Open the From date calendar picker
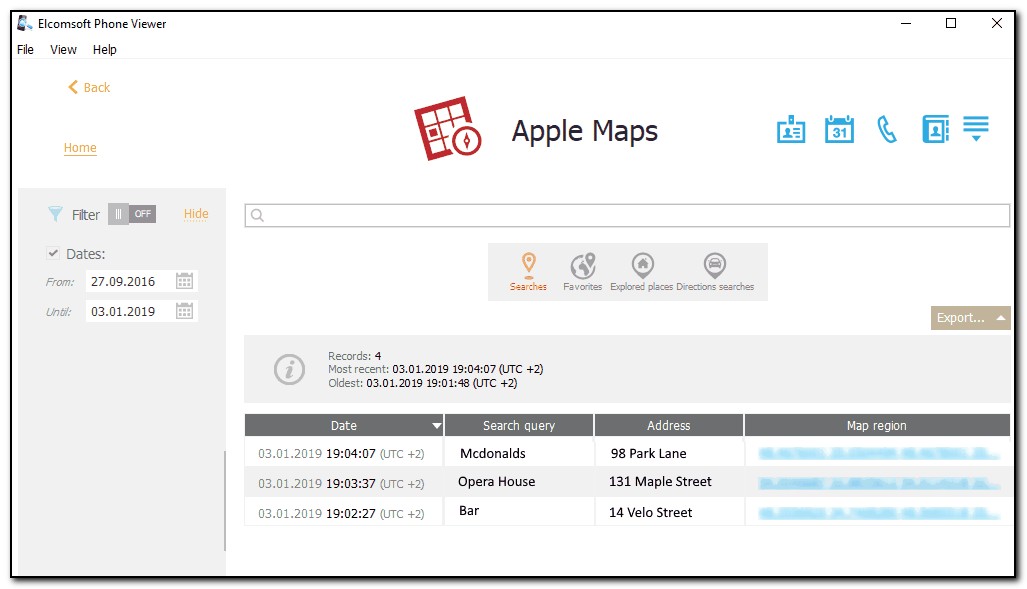Image resolution: width=1027 pixels, height=589 pixels. coord(184,282)
